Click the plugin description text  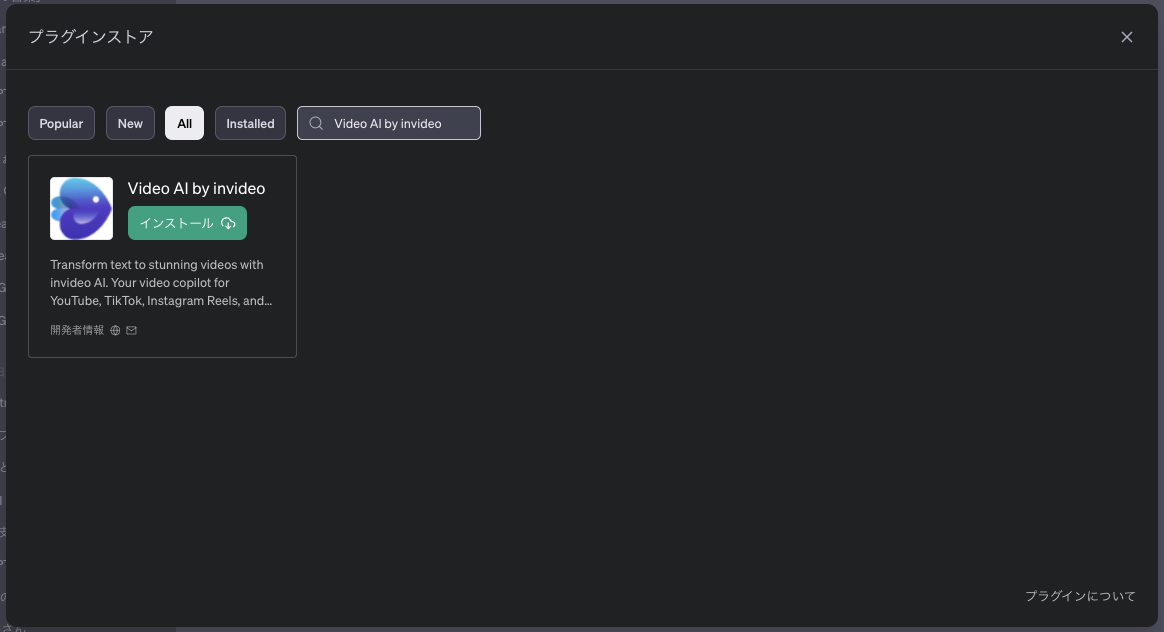tap(160, 283)
